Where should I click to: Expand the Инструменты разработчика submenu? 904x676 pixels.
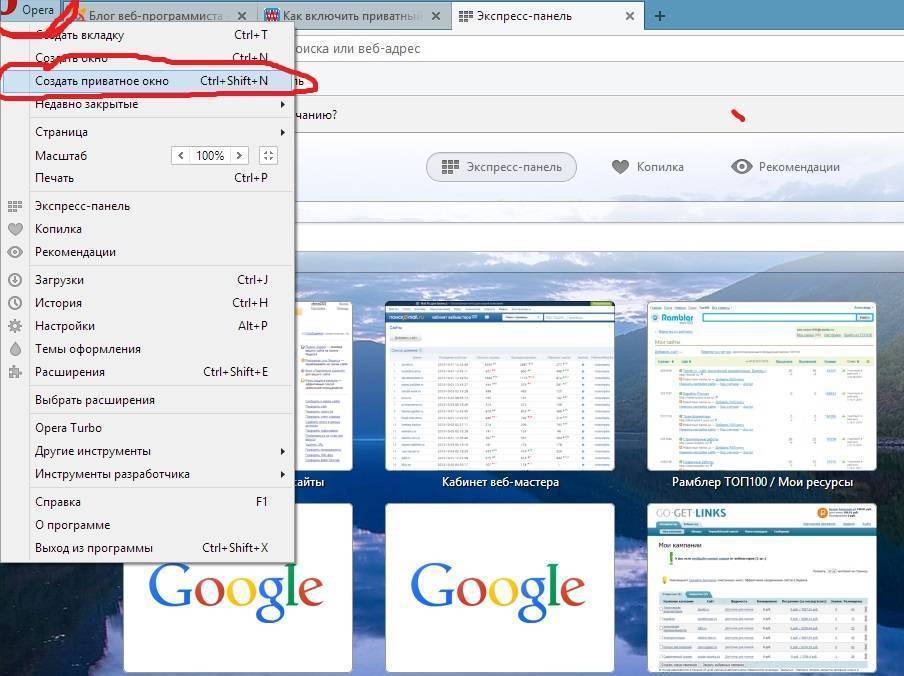pos(282,474)
